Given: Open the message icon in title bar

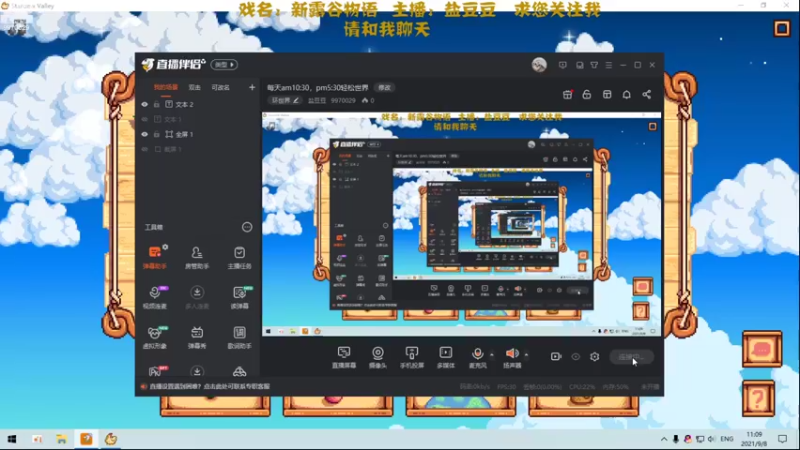Looking at the screenshot, I should coord(563,65).
